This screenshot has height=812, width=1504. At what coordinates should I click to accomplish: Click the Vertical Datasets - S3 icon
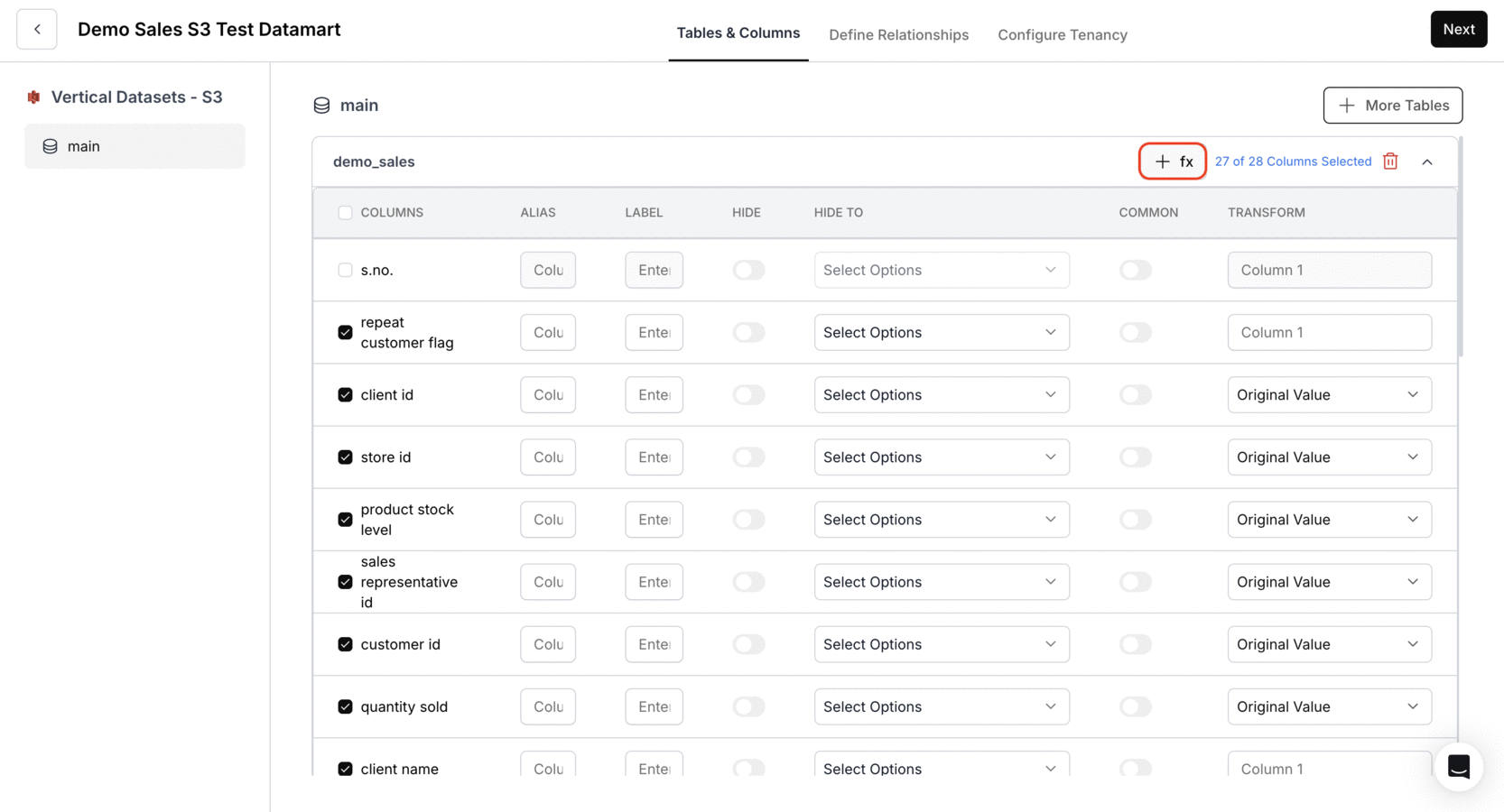[34, 97]
